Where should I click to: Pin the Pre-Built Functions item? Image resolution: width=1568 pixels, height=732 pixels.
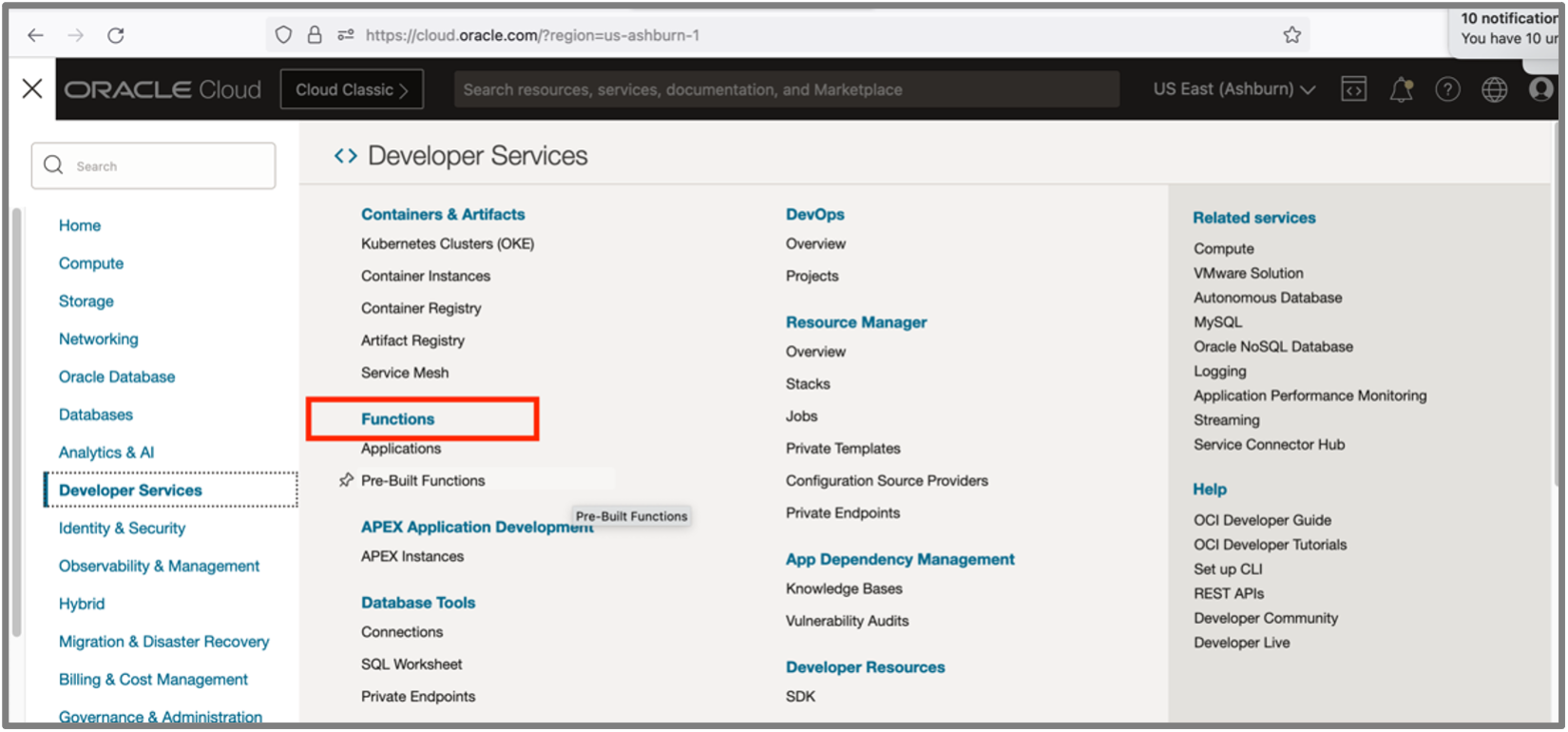tap(346, 480)
